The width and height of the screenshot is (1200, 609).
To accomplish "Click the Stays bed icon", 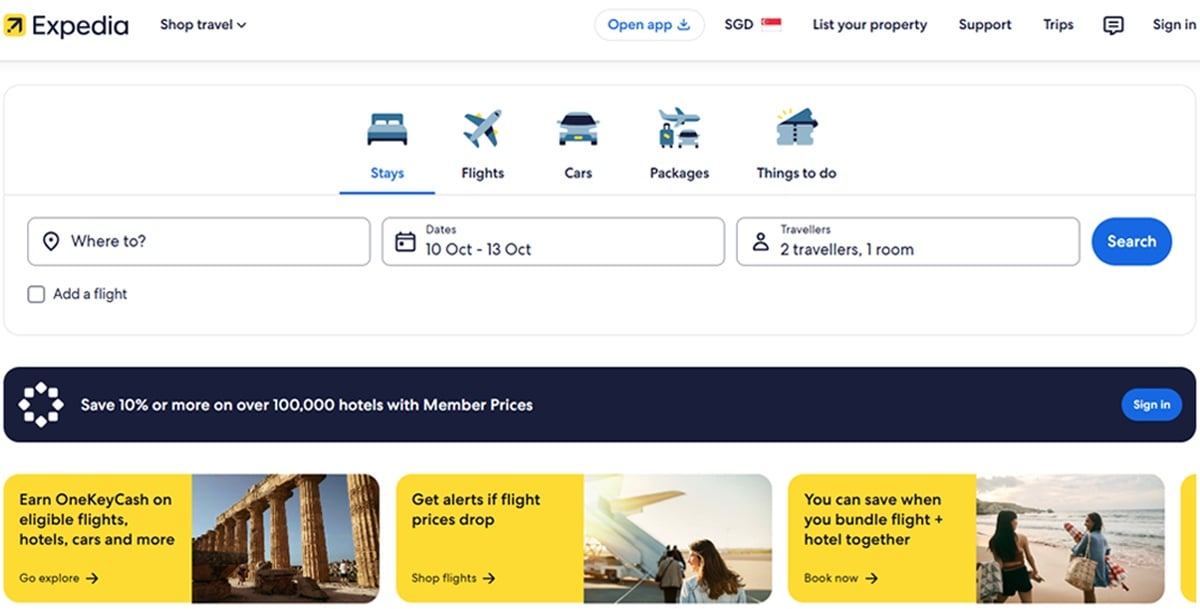I will [387, 129].
